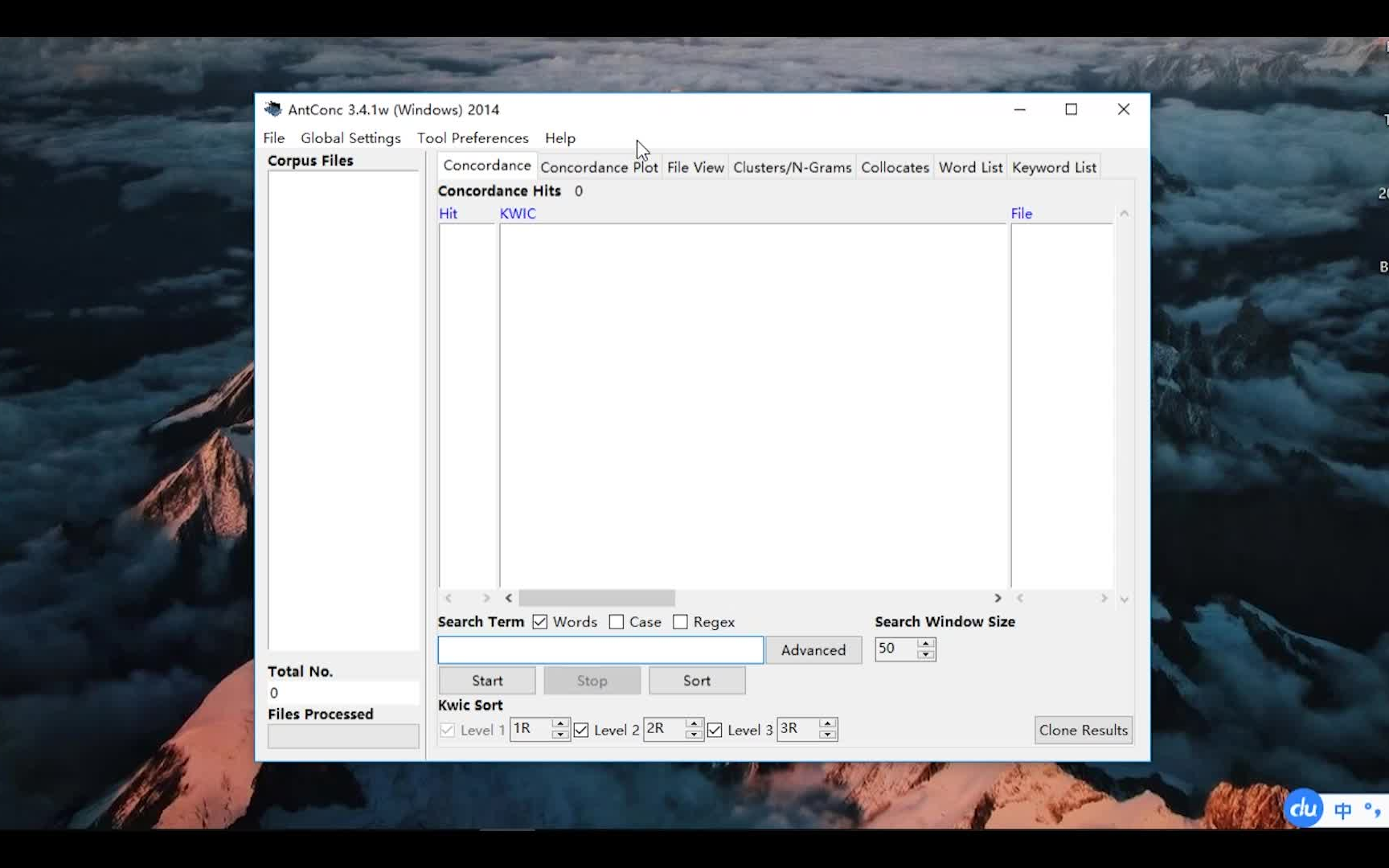This screenshot has height=868, width=1389.
Task: Click the Search Window Size field showing 50
Action: coord(896,649)
